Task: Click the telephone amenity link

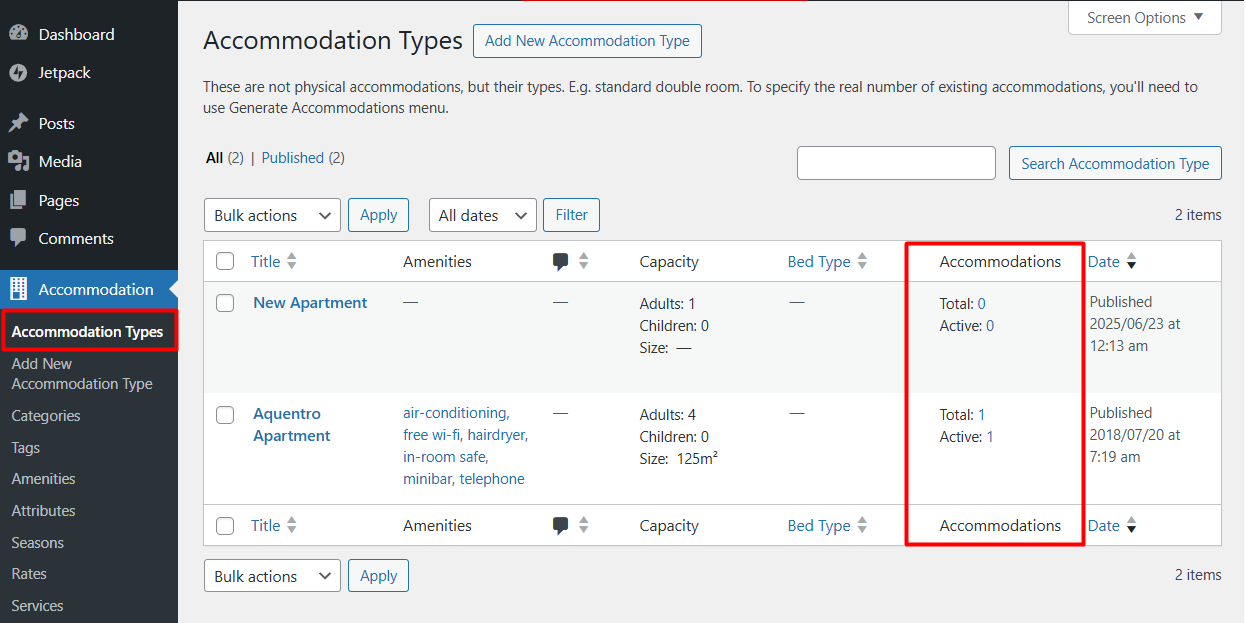Action: [x=492, y=479]
